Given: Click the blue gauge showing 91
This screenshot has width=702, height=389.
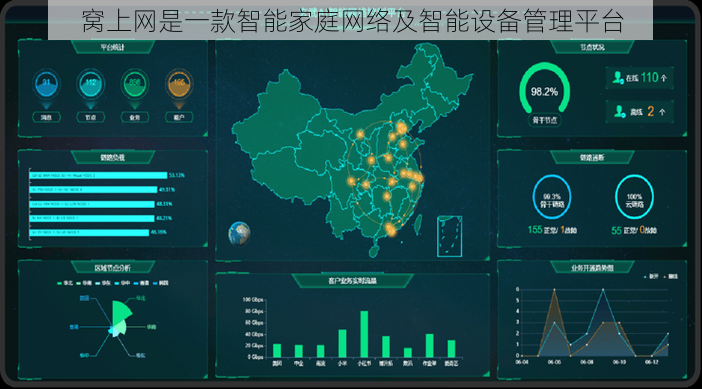Looking at the screenshot, I should 46,84.
